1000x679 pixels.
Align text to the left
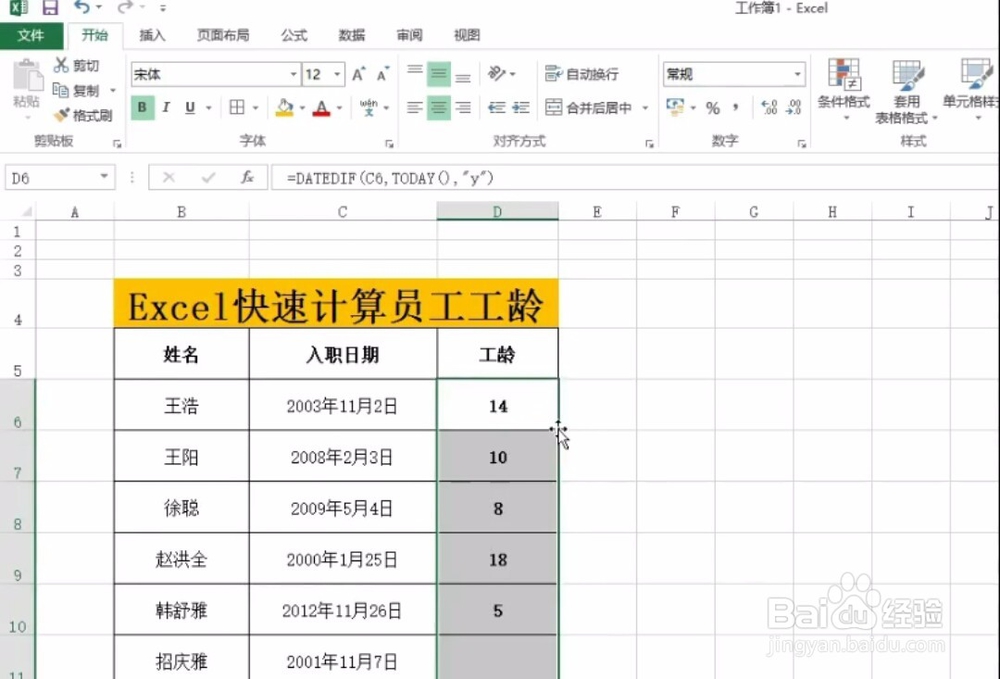coord(415,108)
